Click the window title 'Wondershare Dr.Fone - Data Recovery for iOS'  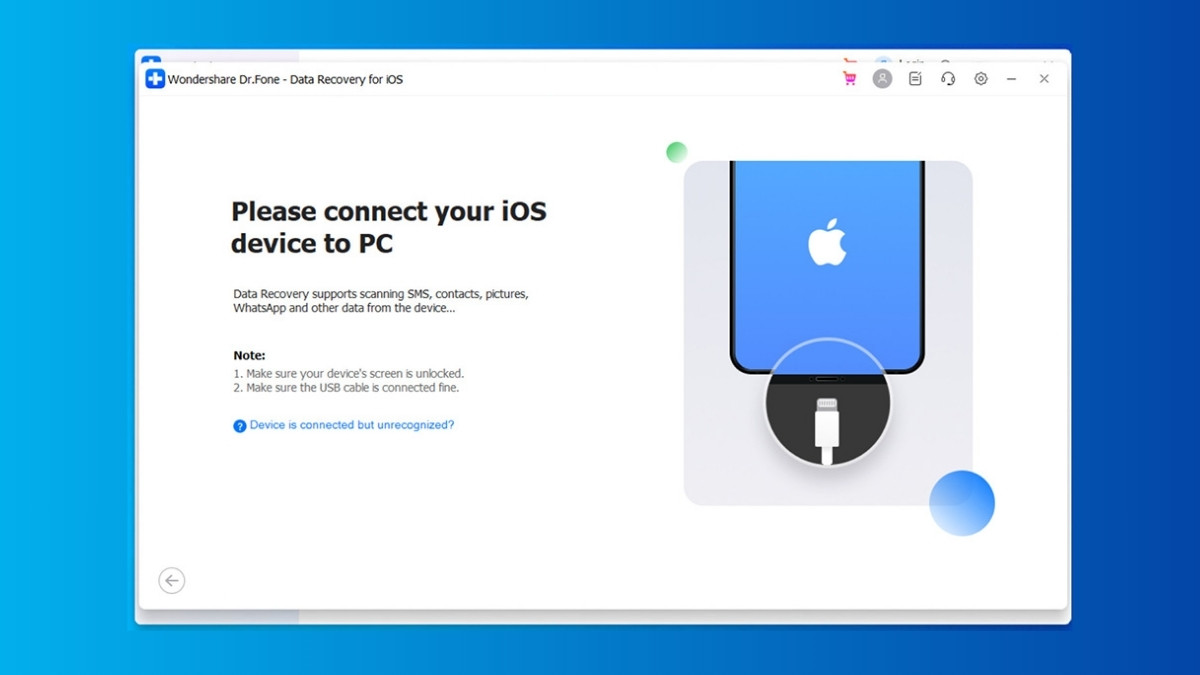coord(285,79)
